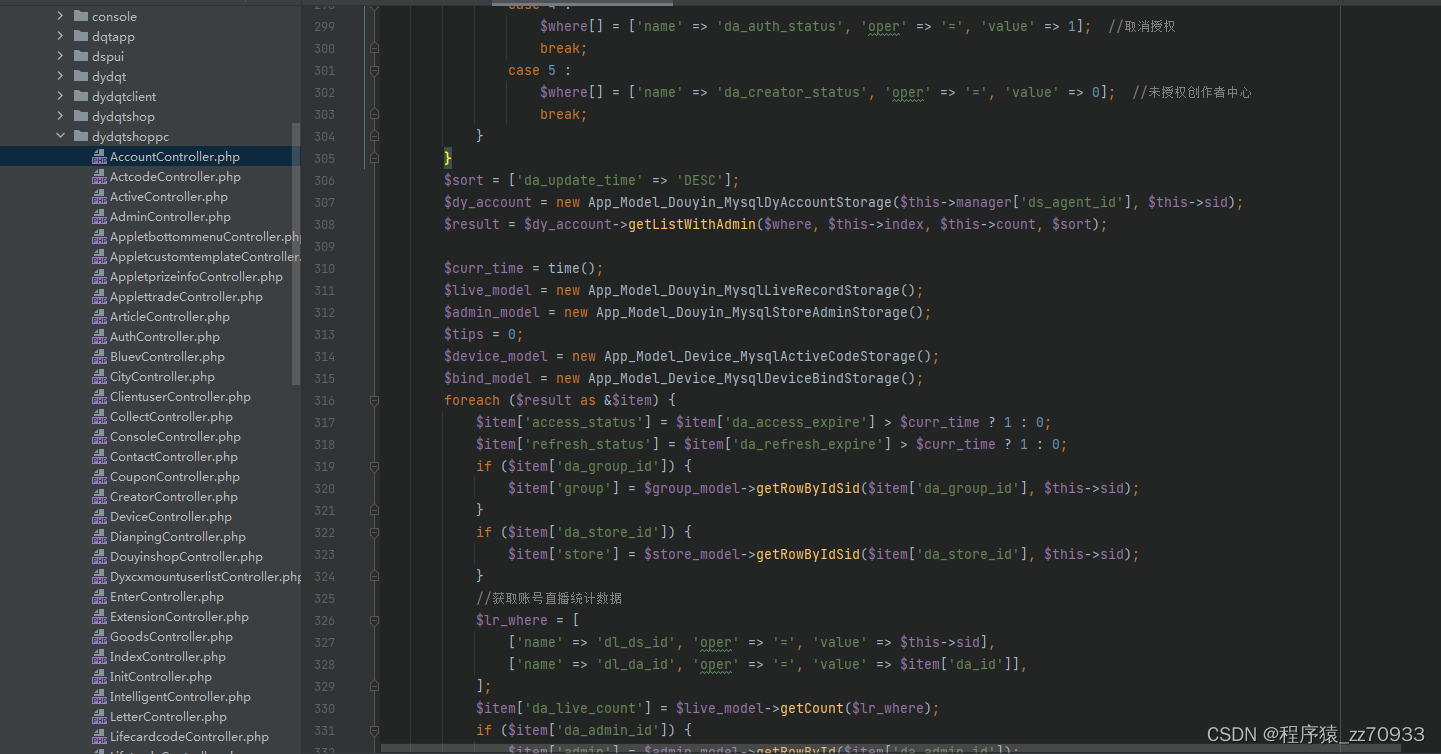Select LifecardcodeController.php in the tree
Viewport: 1441px width, 754px height.
point(189,736)
